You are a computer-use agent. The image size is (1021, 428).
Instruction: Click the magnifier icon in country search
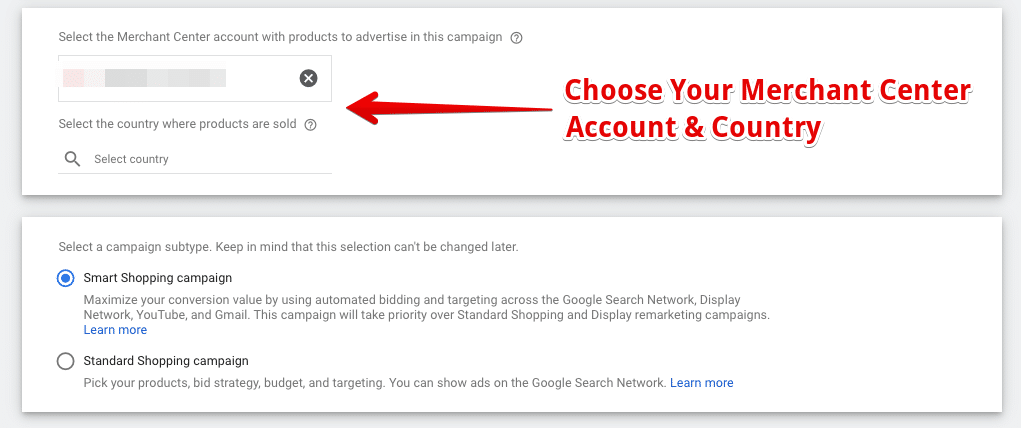(72, 159)
